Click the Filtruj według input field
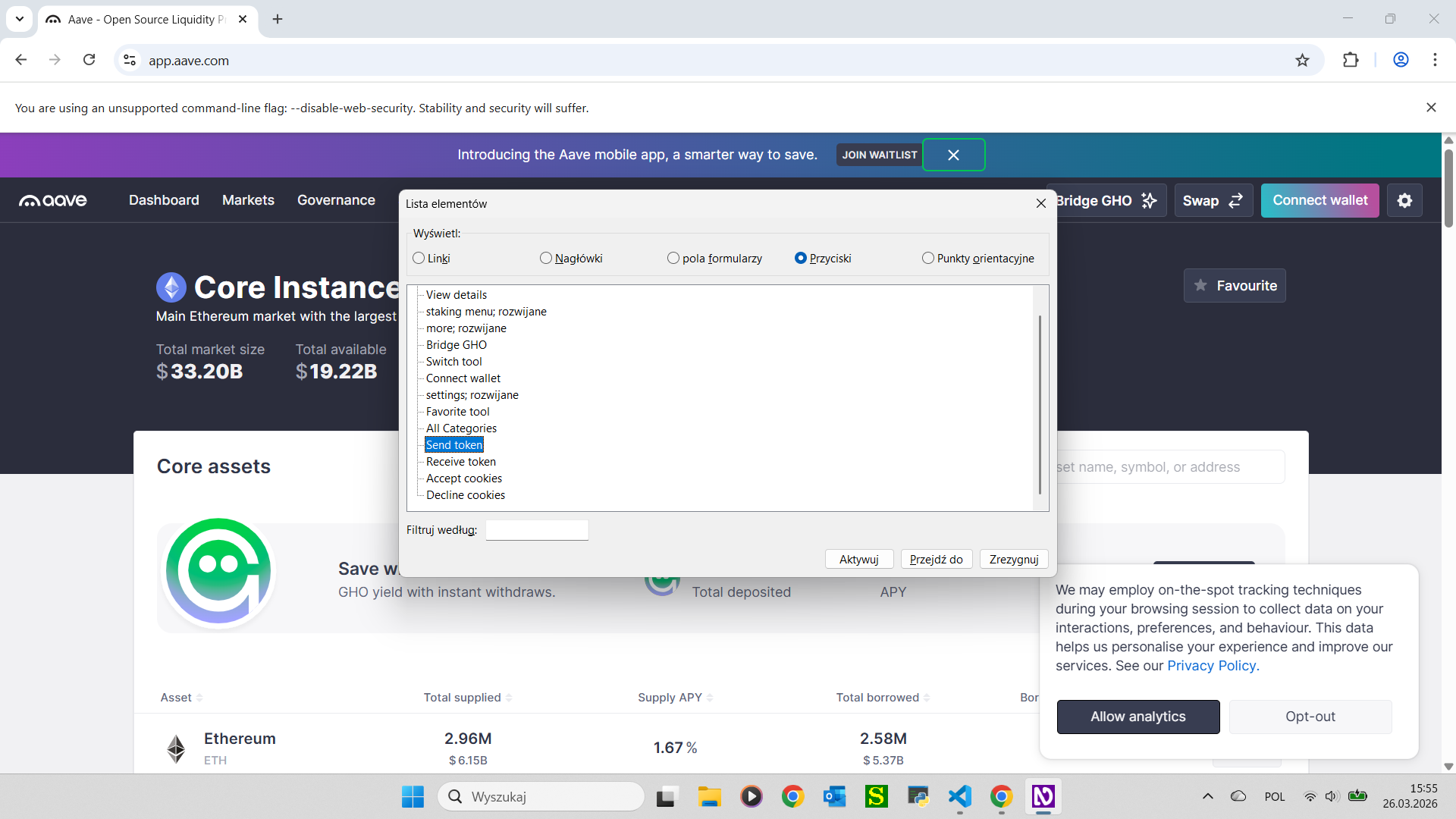 pyautogui.click(x=537, y=530)
